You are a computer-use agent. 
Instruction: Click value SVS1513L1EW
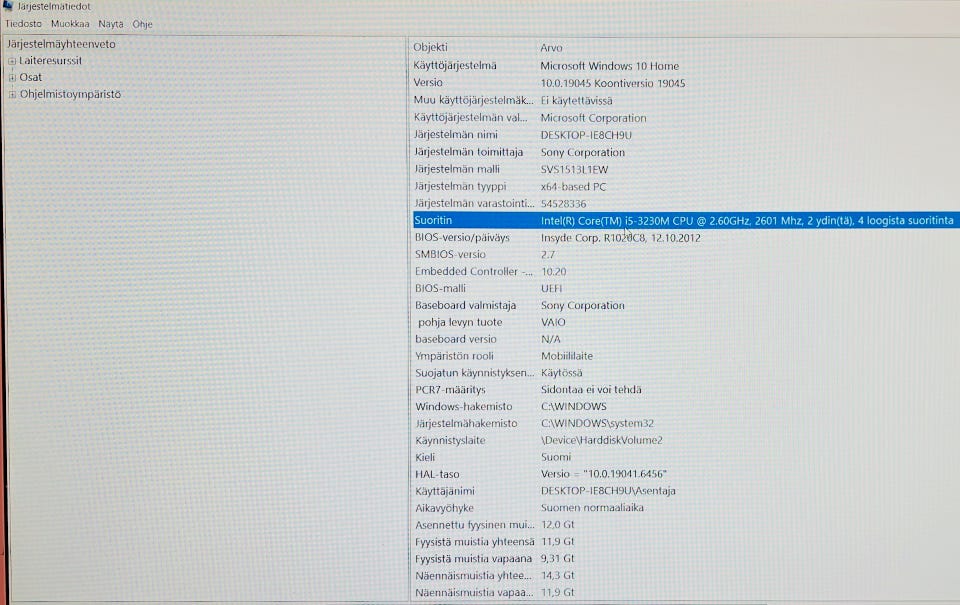pyautogui.click(x=574, y=170)
